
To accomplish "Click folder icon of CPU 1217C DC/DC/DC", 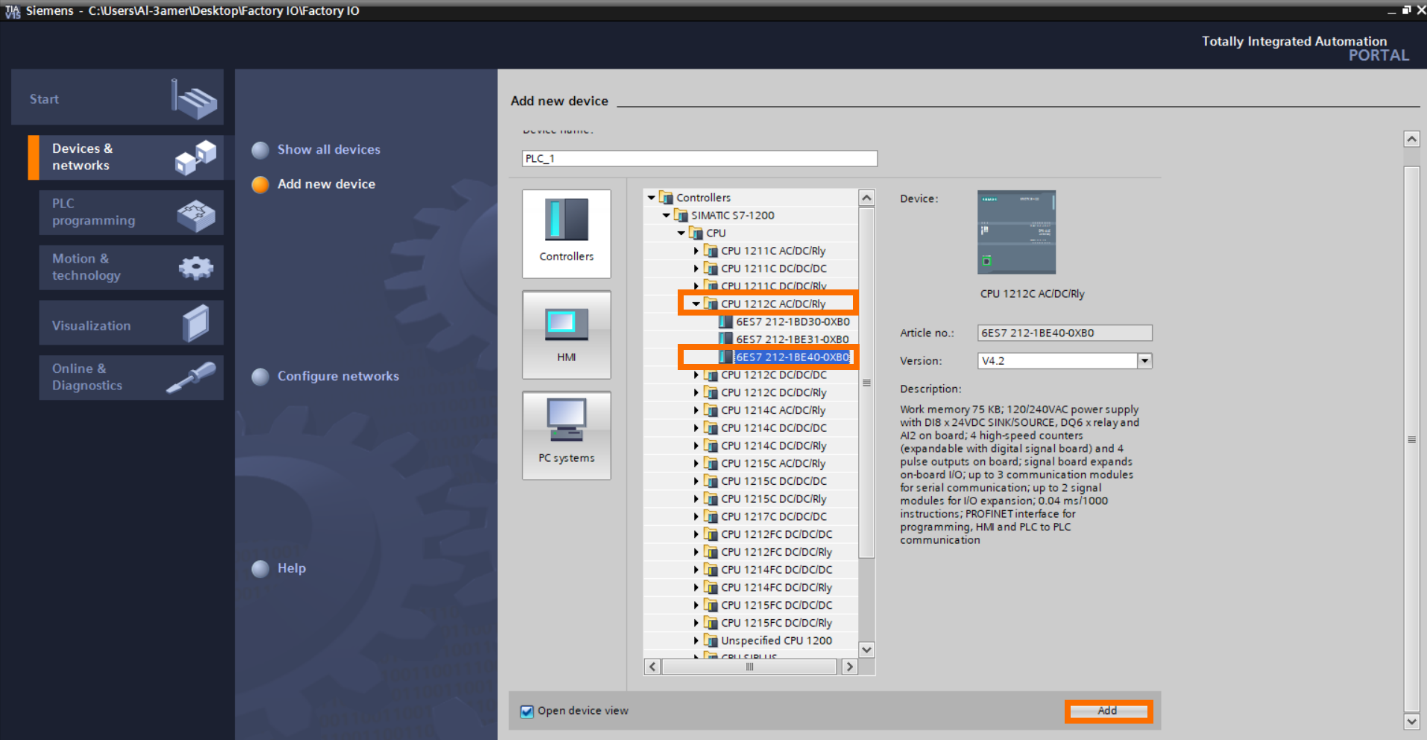I will (x=711, y=517).
